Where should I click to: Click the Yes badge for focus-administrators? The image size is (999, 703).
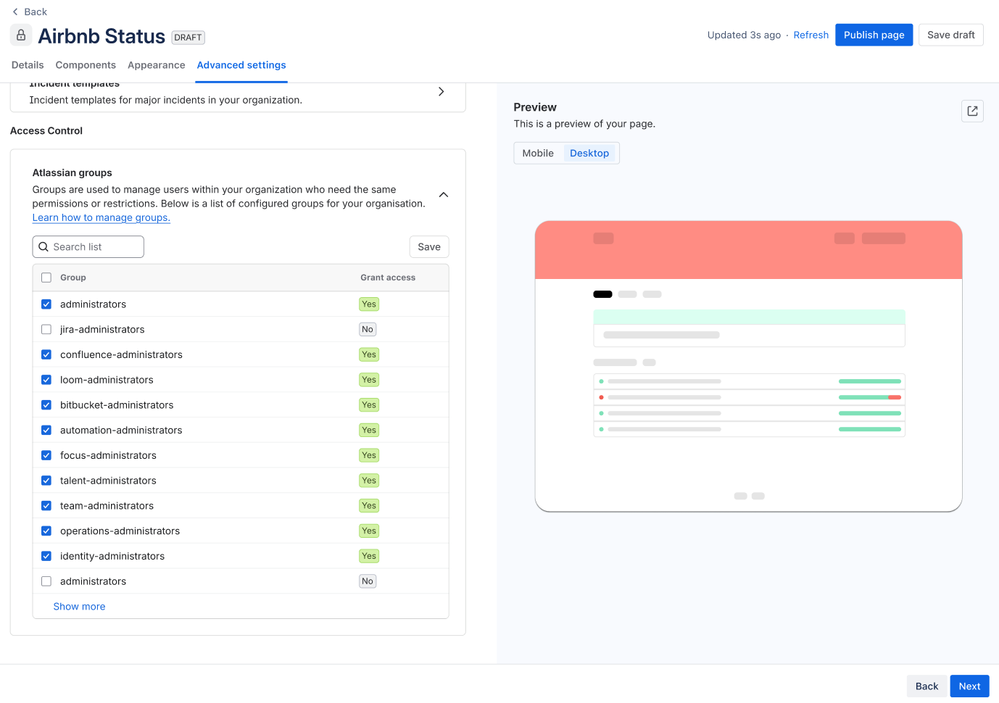point(369,455)
